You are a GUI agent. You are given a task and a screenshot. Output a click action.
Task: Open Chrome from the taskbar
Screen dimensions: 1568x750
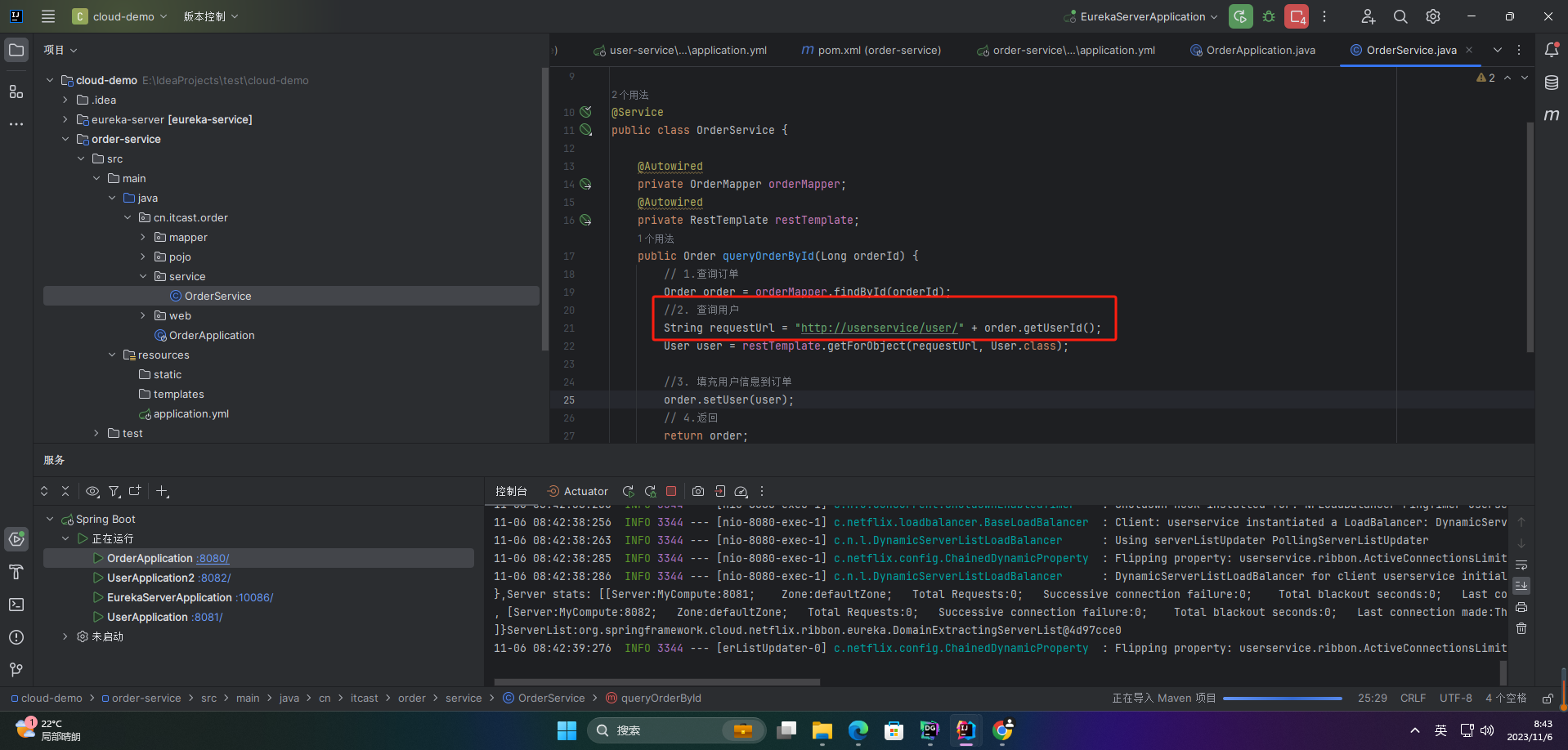click(x=1002, y=730)
